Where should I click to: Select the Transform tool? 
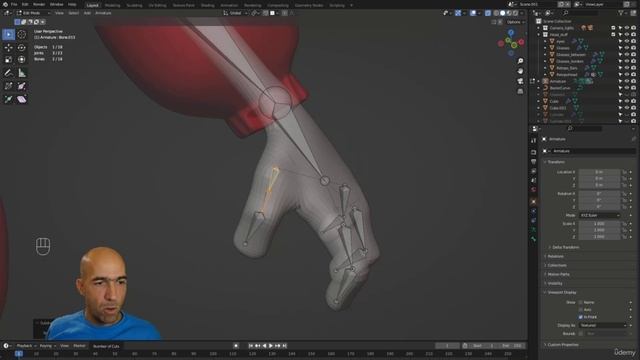(22, 60)
